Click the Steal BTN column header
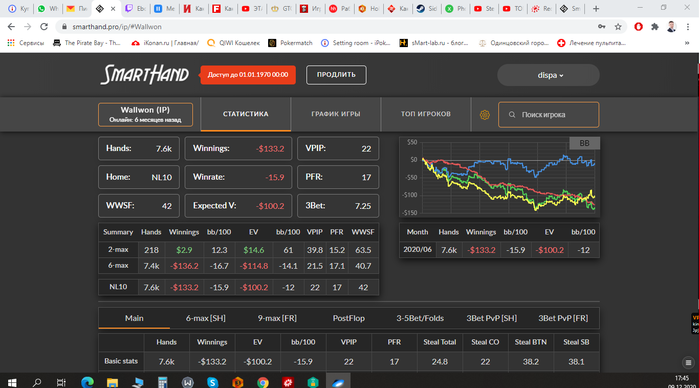 pyautogui.click(x=530, y=342)
